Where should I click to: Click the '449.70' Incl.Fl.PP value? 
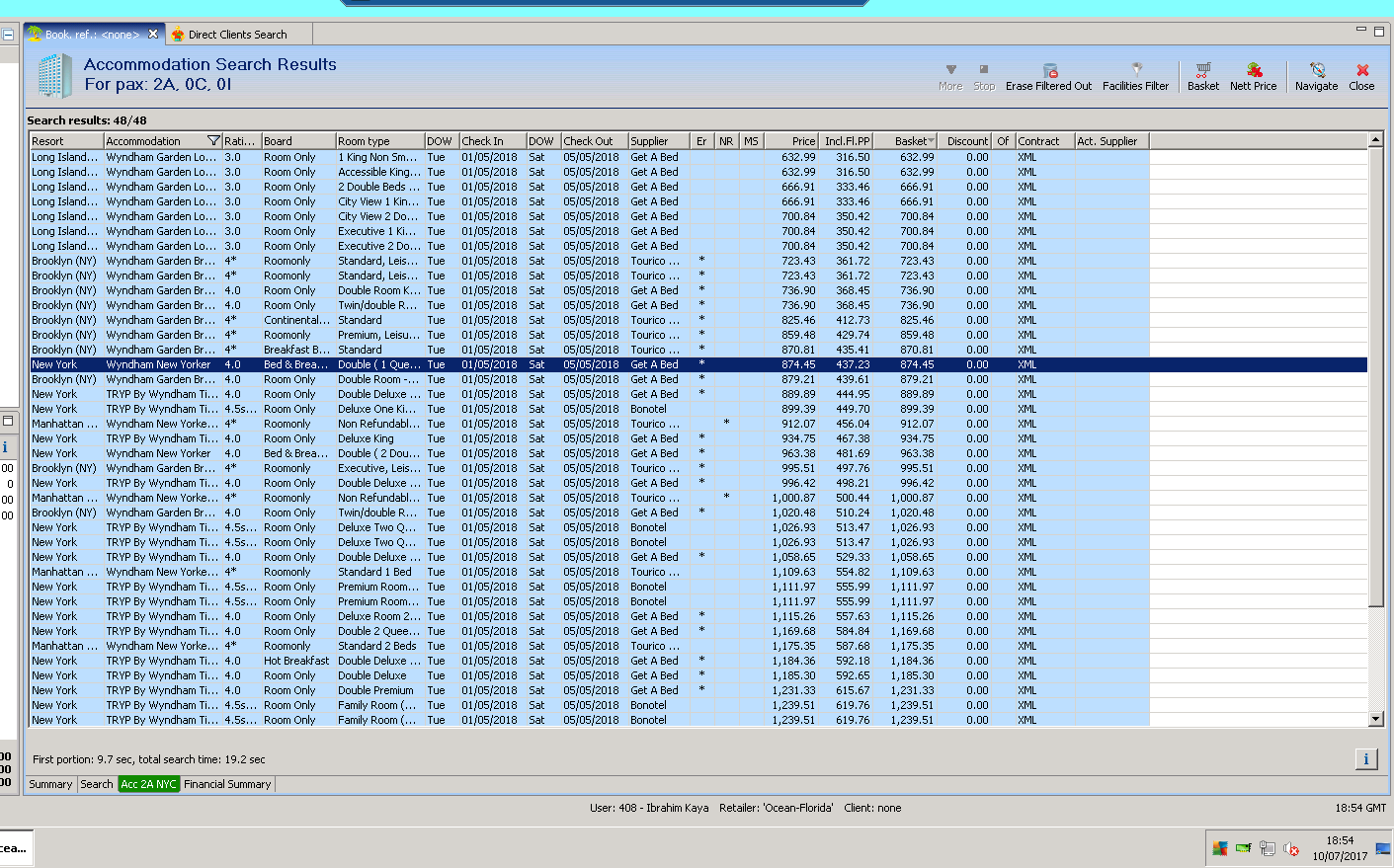pos(853,409)
